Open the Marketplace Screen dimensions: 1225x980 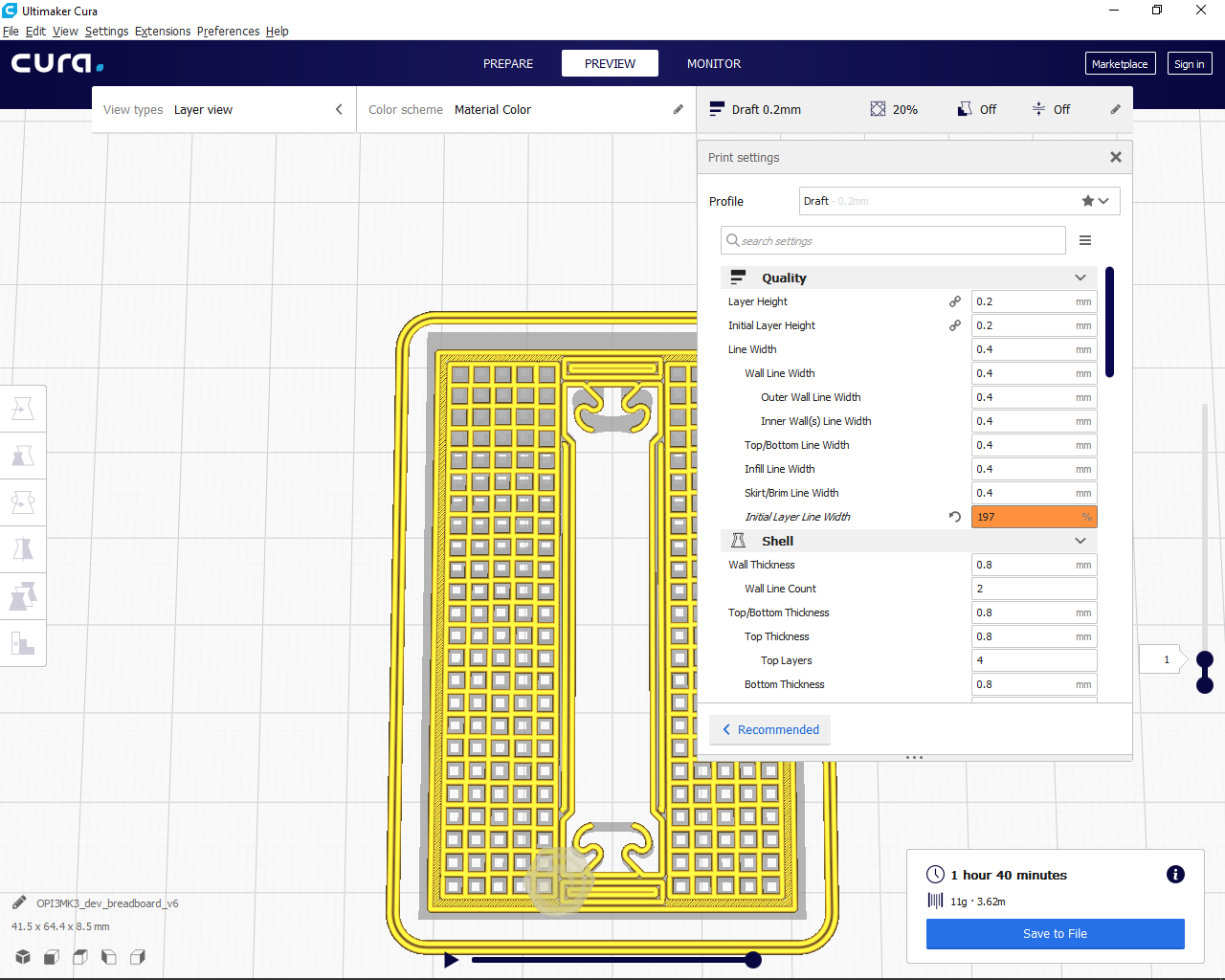[x=1120, y=63]
